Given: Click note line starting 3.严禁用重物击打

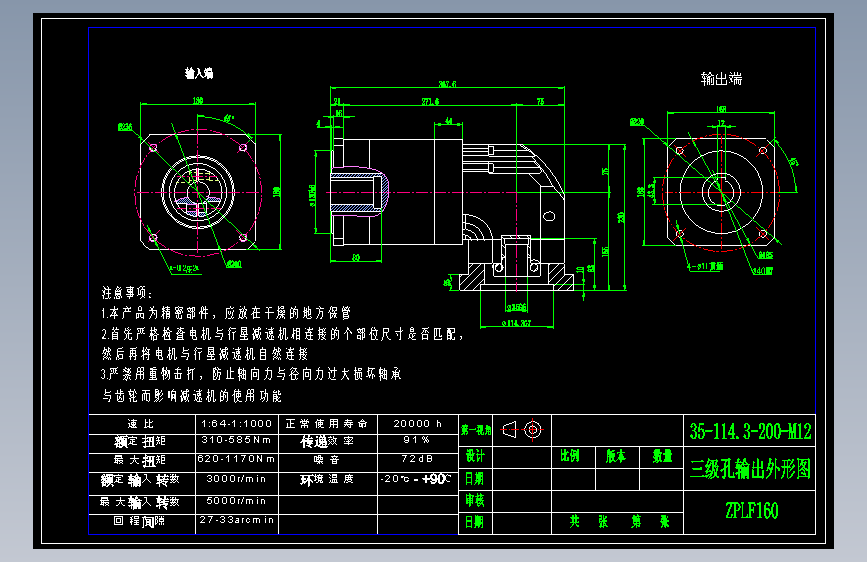Looking at the screenshot, I should coord(250,374).
